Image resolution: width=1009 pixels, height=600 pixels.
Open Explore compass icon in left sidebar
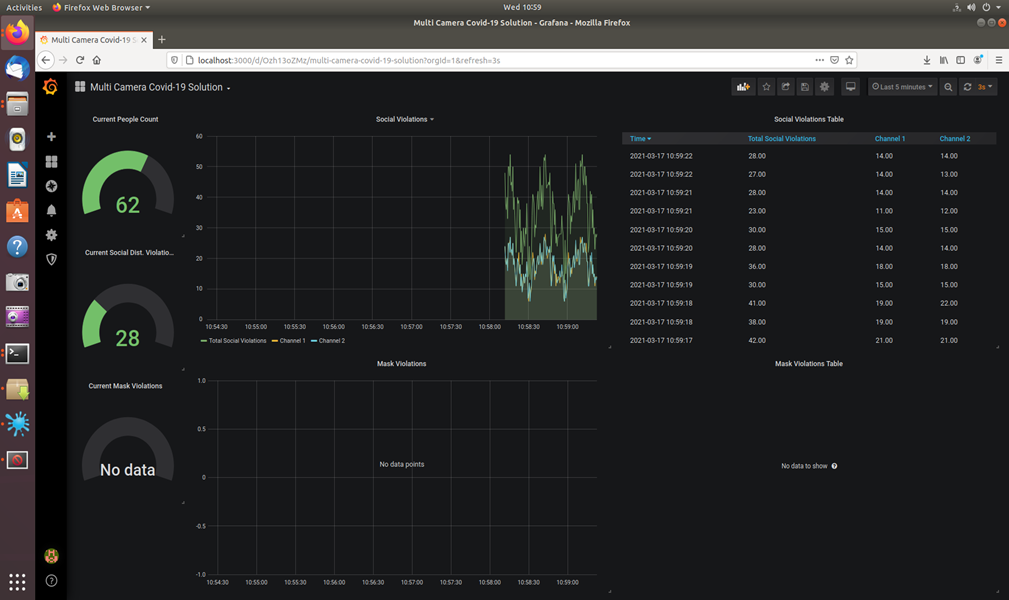coord(51,186)
